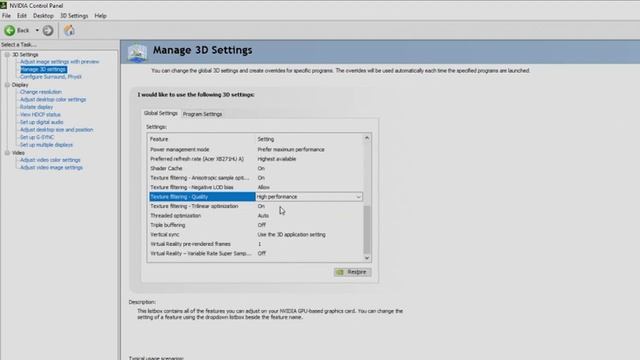
Task: Open the Back history dropdown arrow
Action: click(x=37, y=30)
